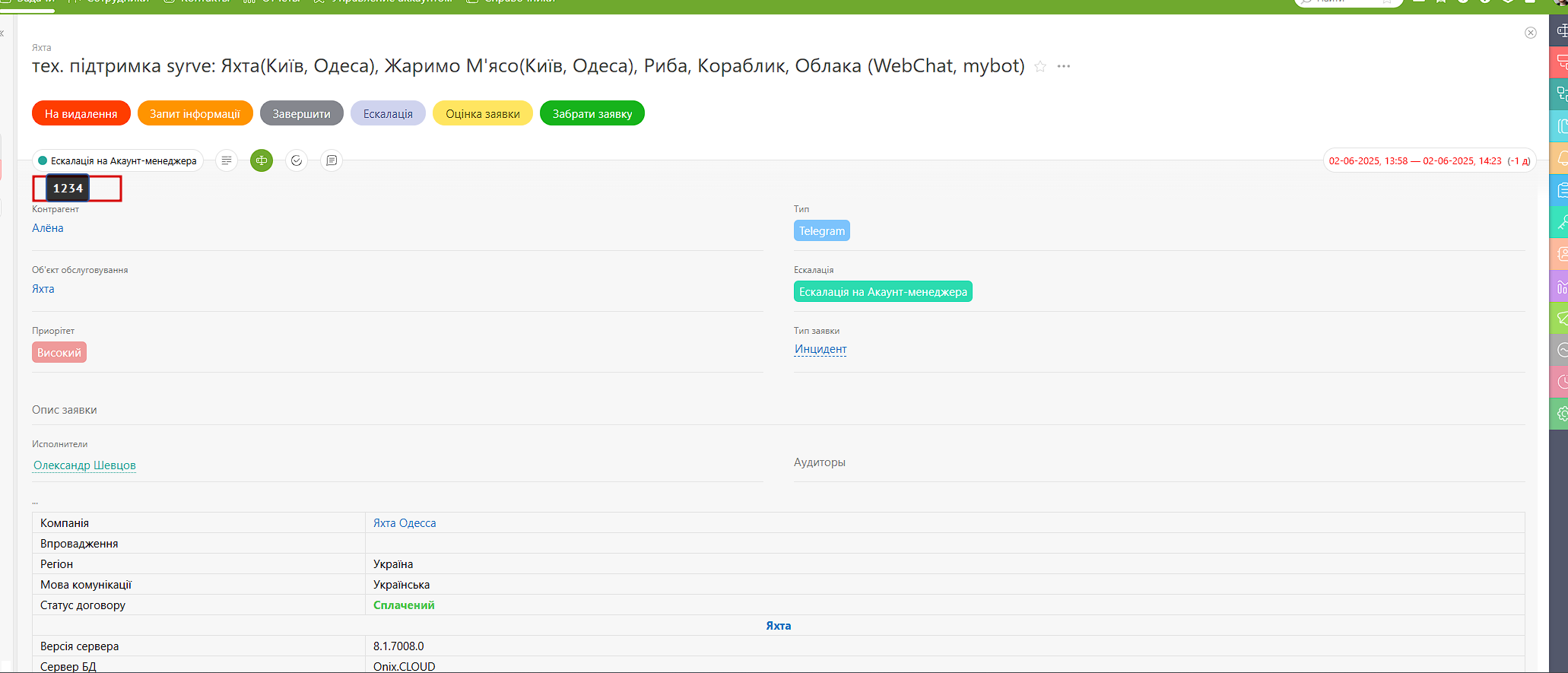
Task: Click the 'Високий' priority tag
Action: tap(59, 352)
